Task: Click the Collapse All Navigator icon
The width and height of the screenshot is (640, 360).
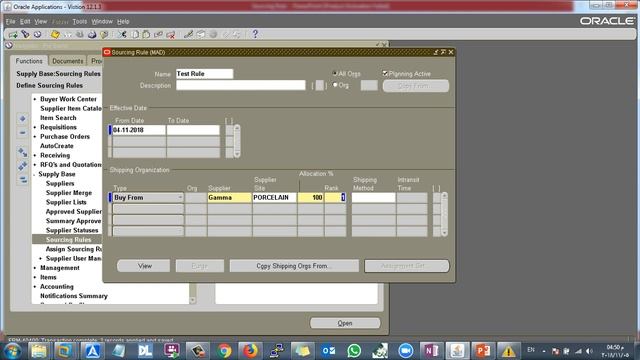Action: pyautogui.click(x=22, y=179)
